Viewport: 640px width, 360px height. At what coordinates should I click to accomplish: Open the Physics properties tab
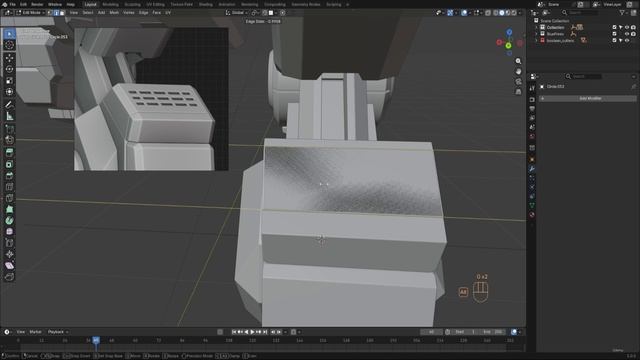[532, 187]
